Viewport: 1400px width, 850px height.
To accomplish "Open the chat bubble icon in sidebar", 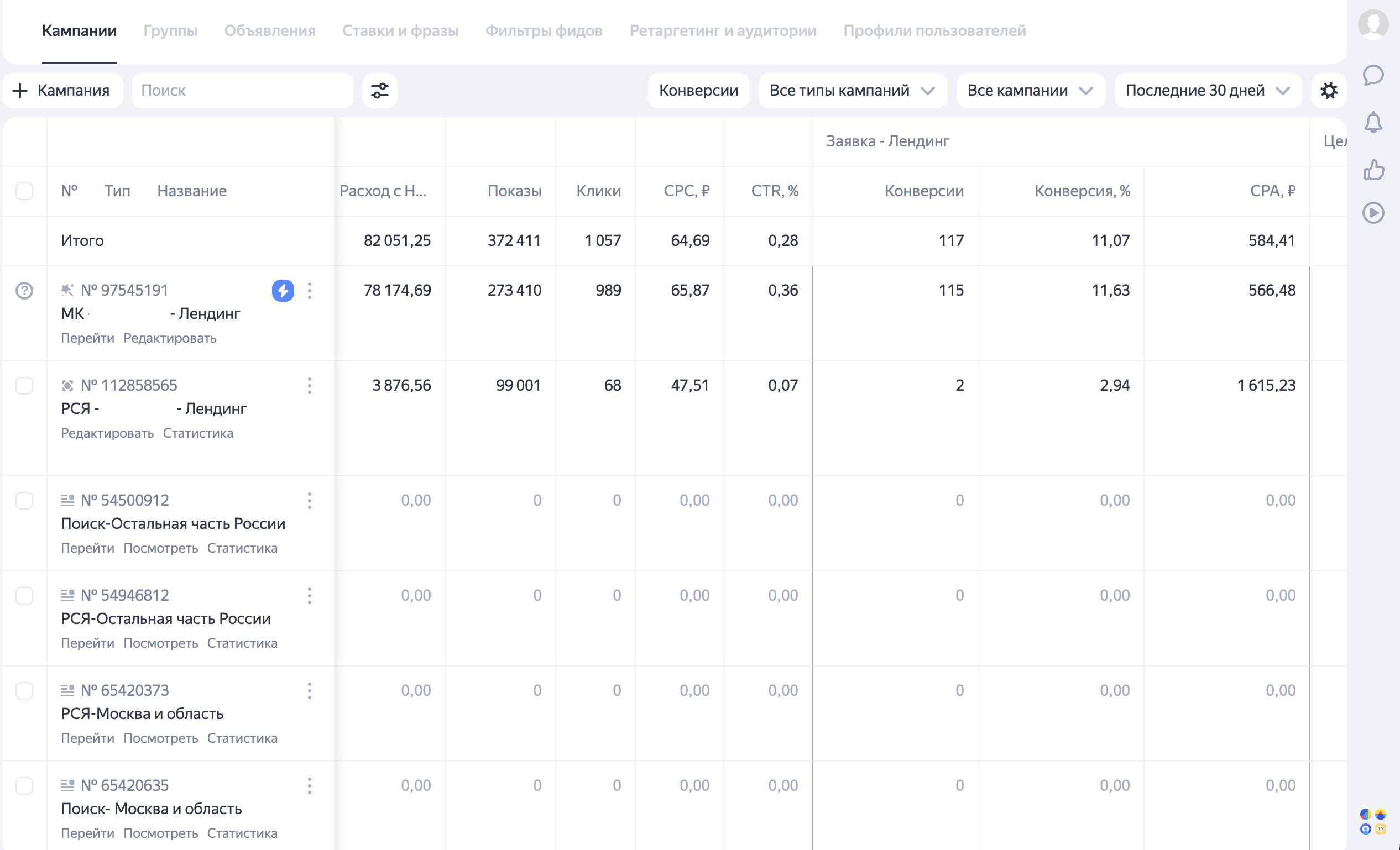I will (x=1373, y=75).
